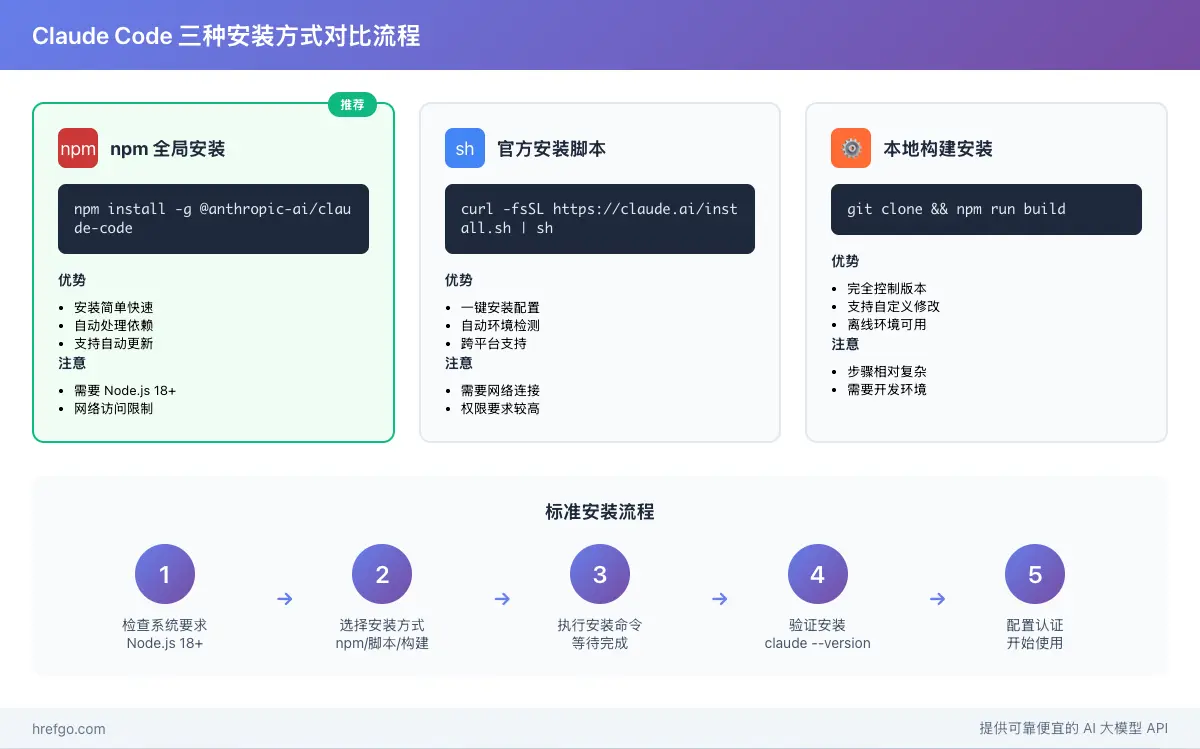The image size is (1200, 749).
Task: Click the red npm logo icon
Action: (78, 148)
